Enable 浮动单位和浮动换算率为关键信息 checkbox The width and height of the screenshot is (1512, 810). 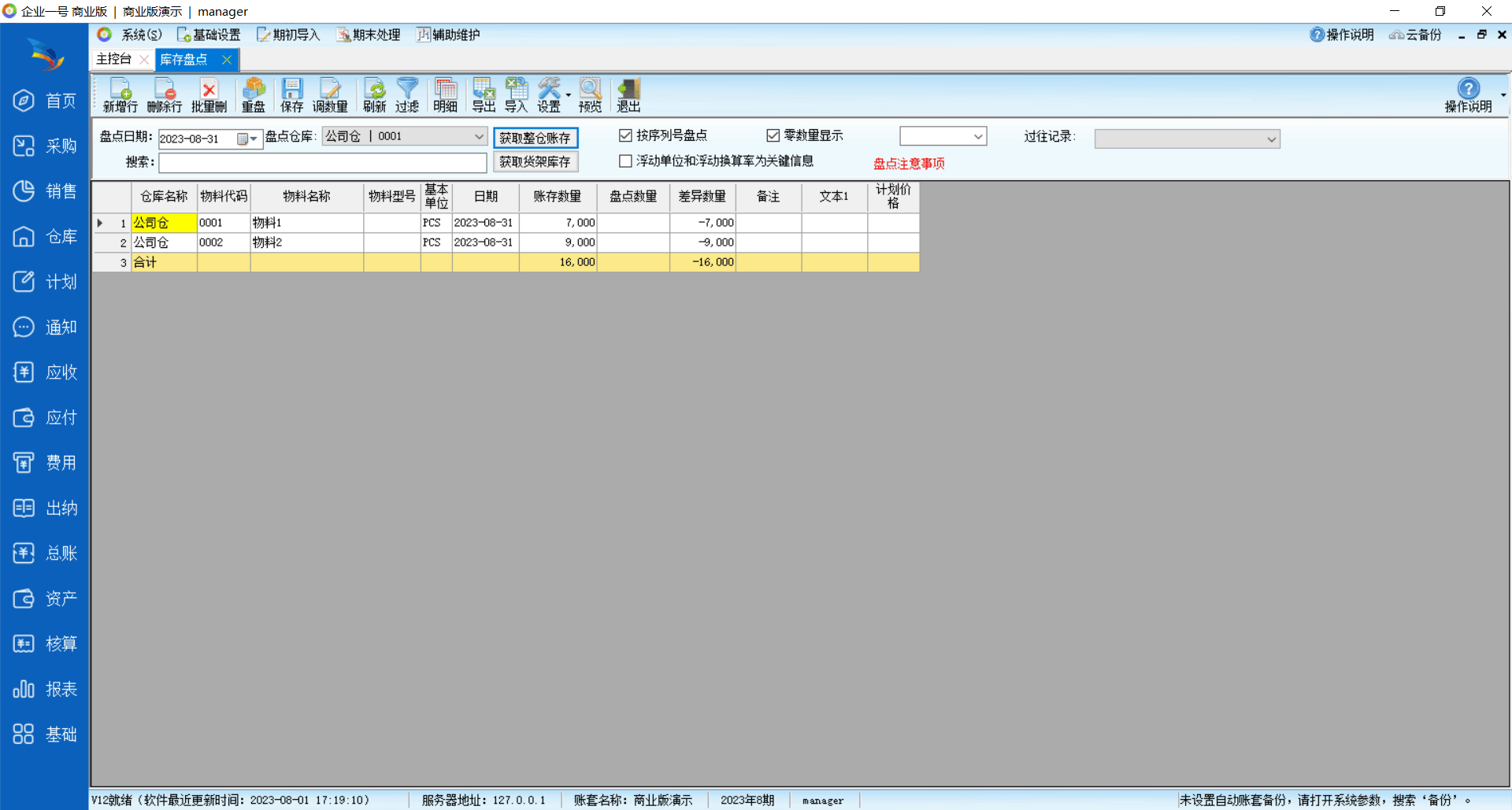click(626, 161)
